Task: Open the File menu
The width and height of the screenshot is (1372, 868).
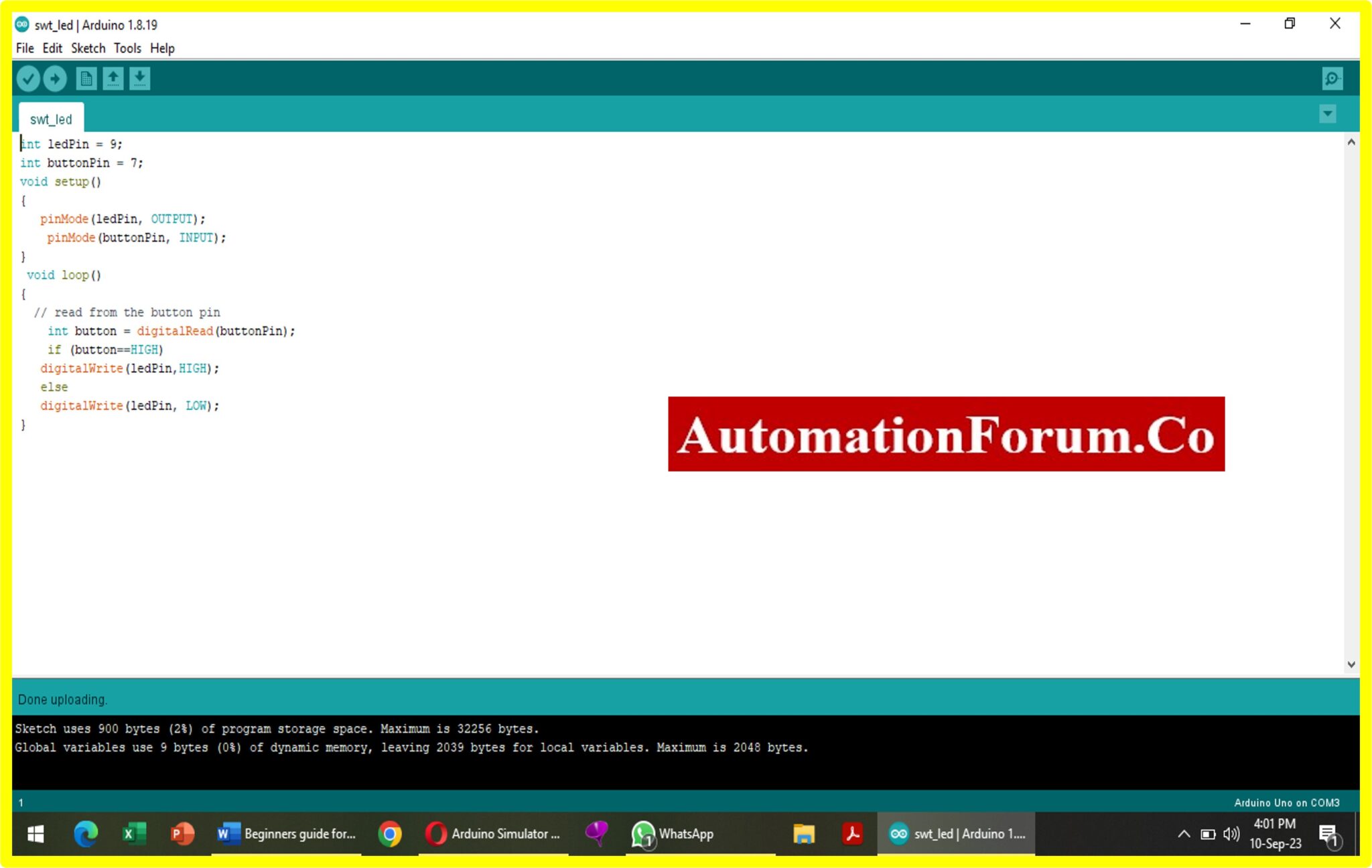Action: tap(24, 48)
